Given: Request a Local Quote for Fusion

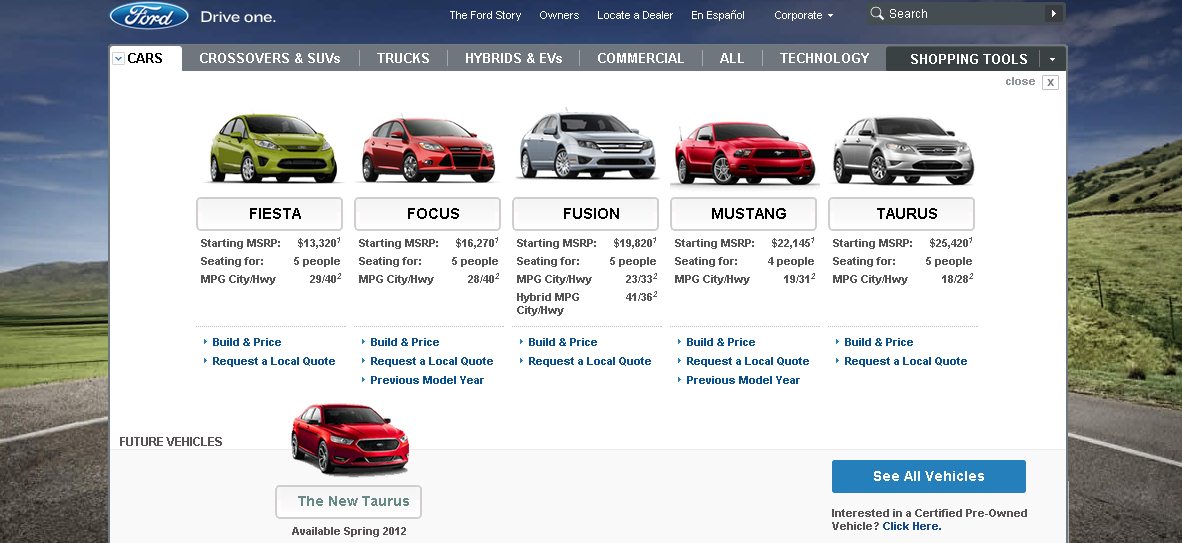Looking at the screenshot, I should click(589, 361).
